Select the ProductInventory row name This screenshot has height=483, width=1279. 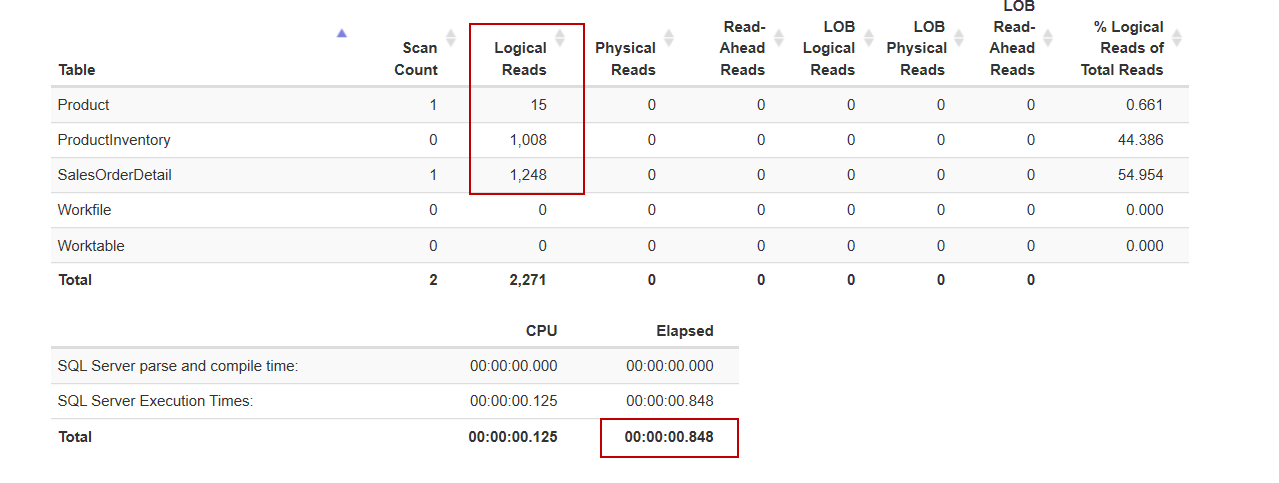[114, 140]
